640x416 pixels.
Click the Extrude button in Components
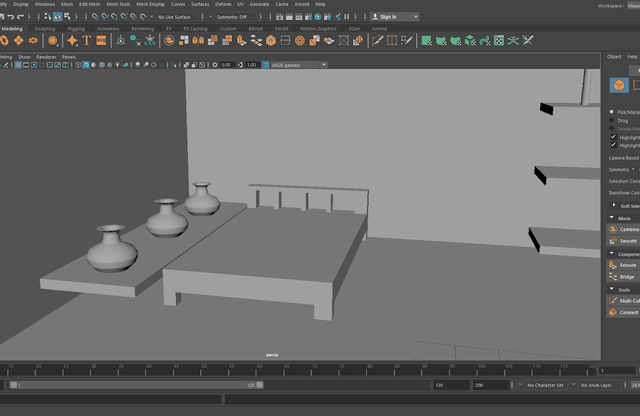click(624, 265)
